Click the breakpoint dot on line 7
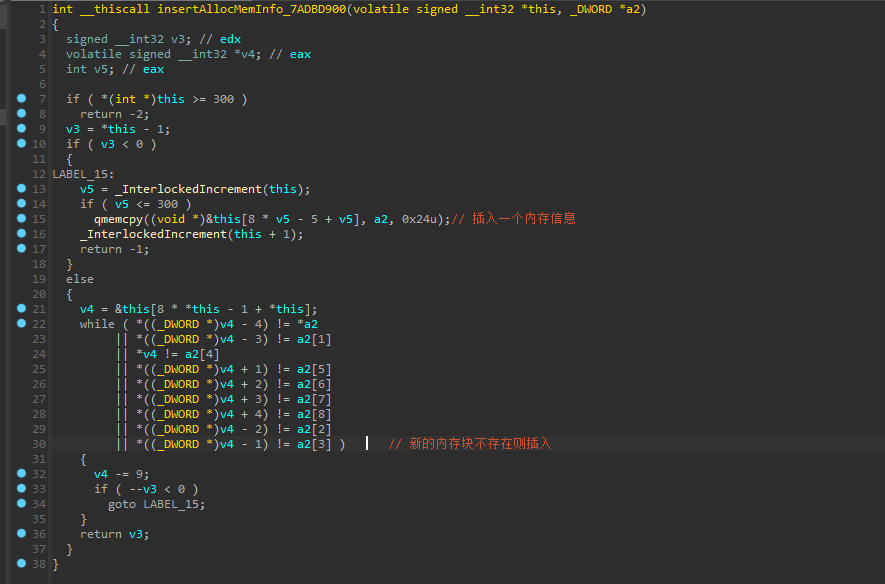Screen dimensions: 885x584 point(21,99)
